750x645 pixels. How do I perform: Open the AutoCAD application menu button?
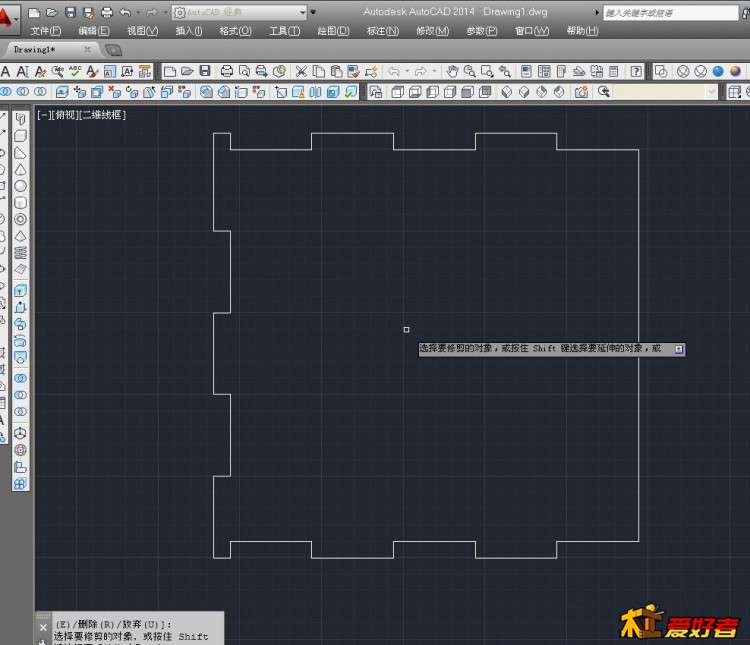tap(8, 19)
